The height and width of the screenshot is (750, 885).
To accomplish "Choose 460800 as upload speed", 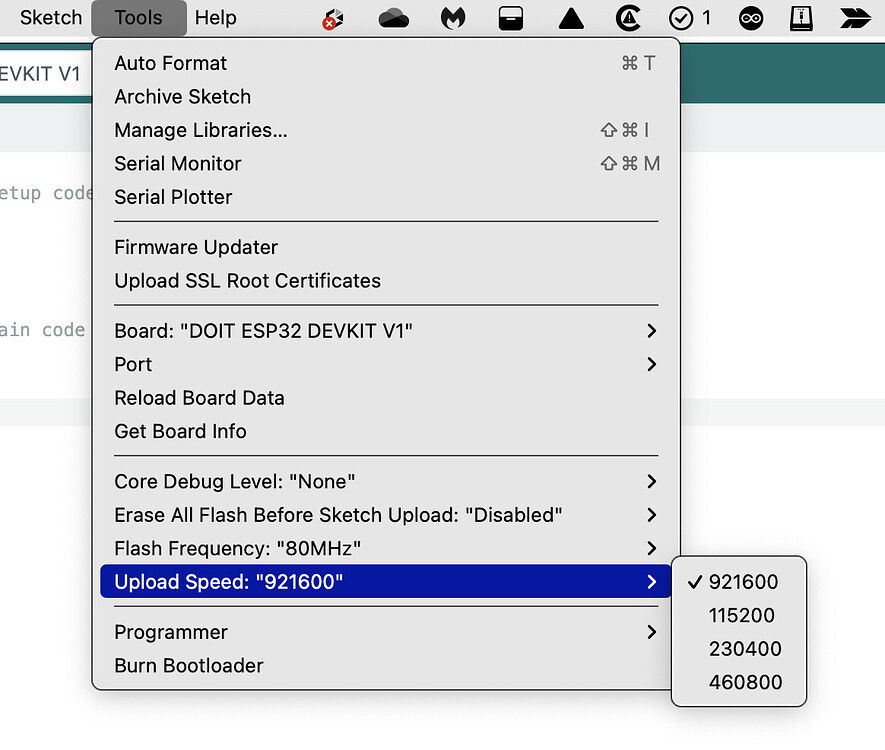I will [741, 682].
